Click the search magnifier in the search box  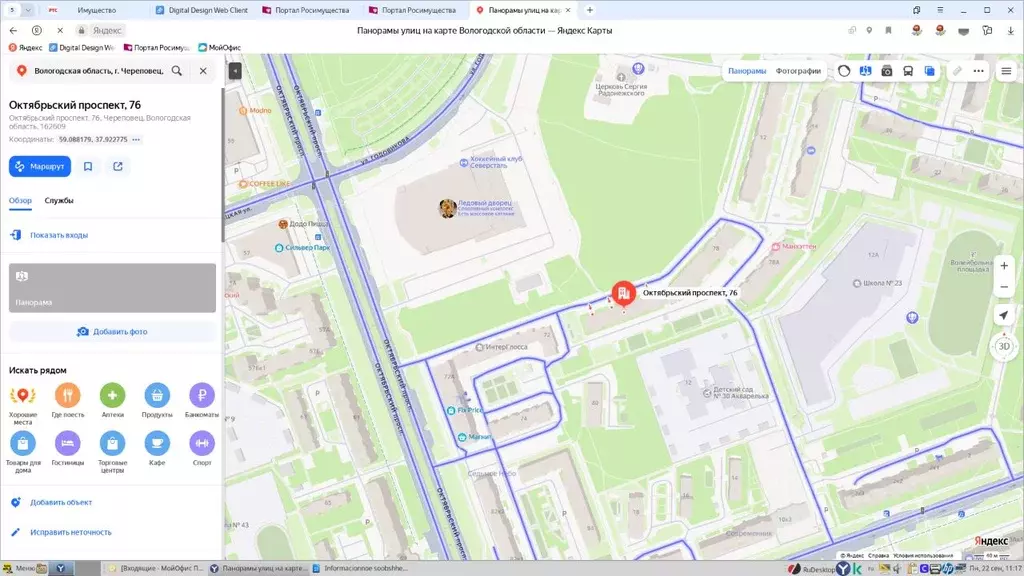pos(177,71)
